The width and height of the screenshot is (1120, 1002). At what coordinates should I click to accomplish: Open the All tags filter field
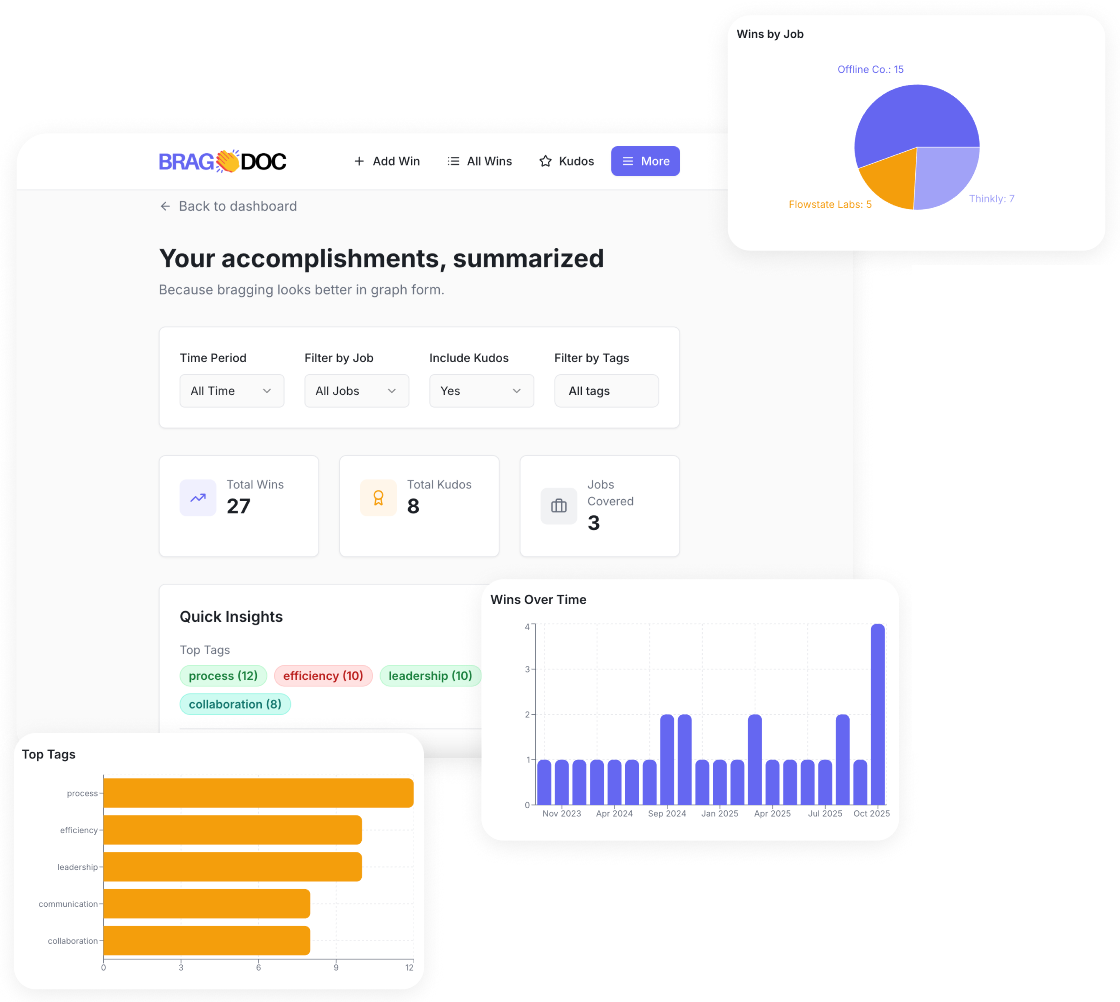click(606, 391)
